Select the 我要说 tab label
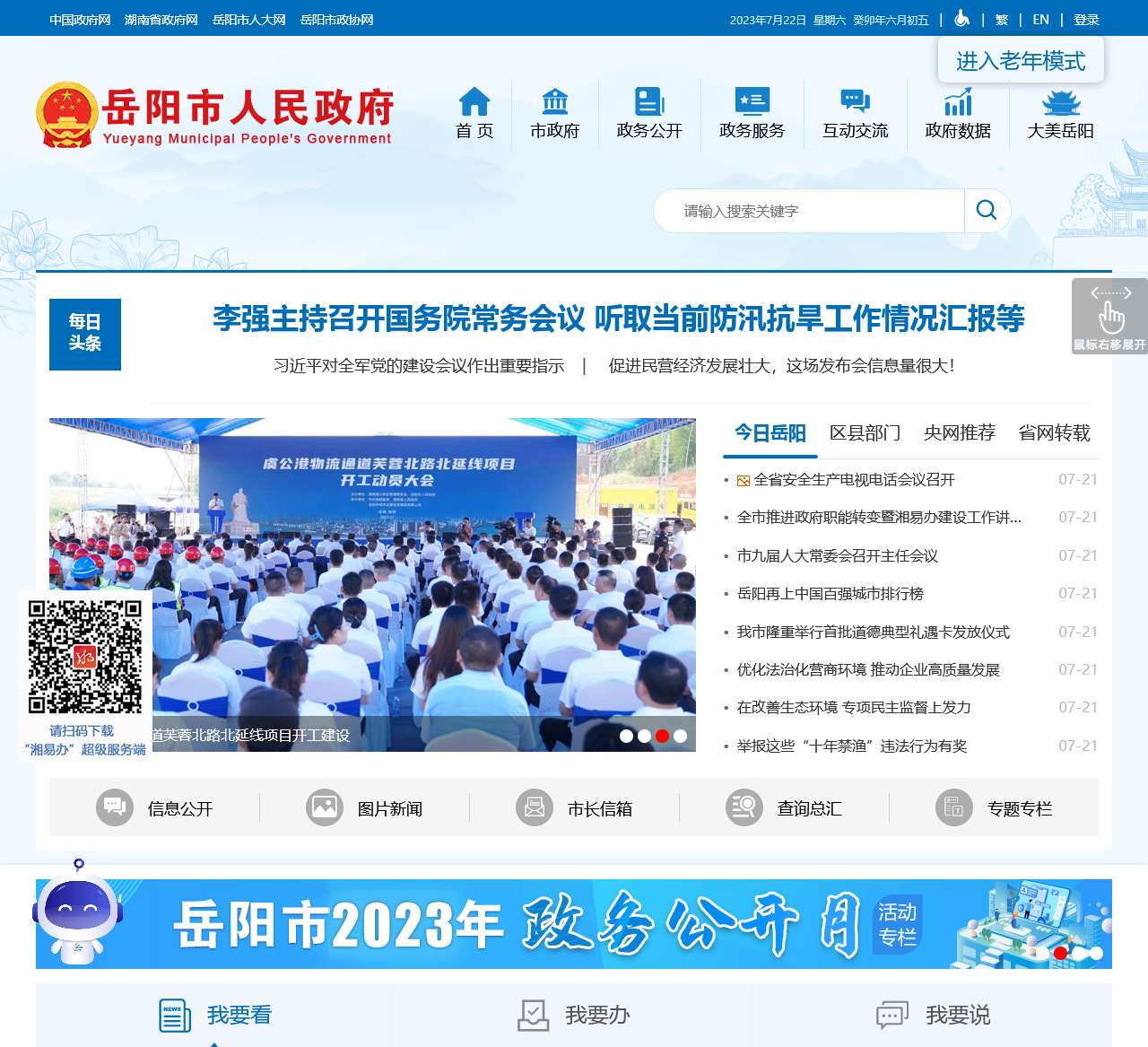1148x1047 pixels. pyautogui.click(x=958, y=1016)
